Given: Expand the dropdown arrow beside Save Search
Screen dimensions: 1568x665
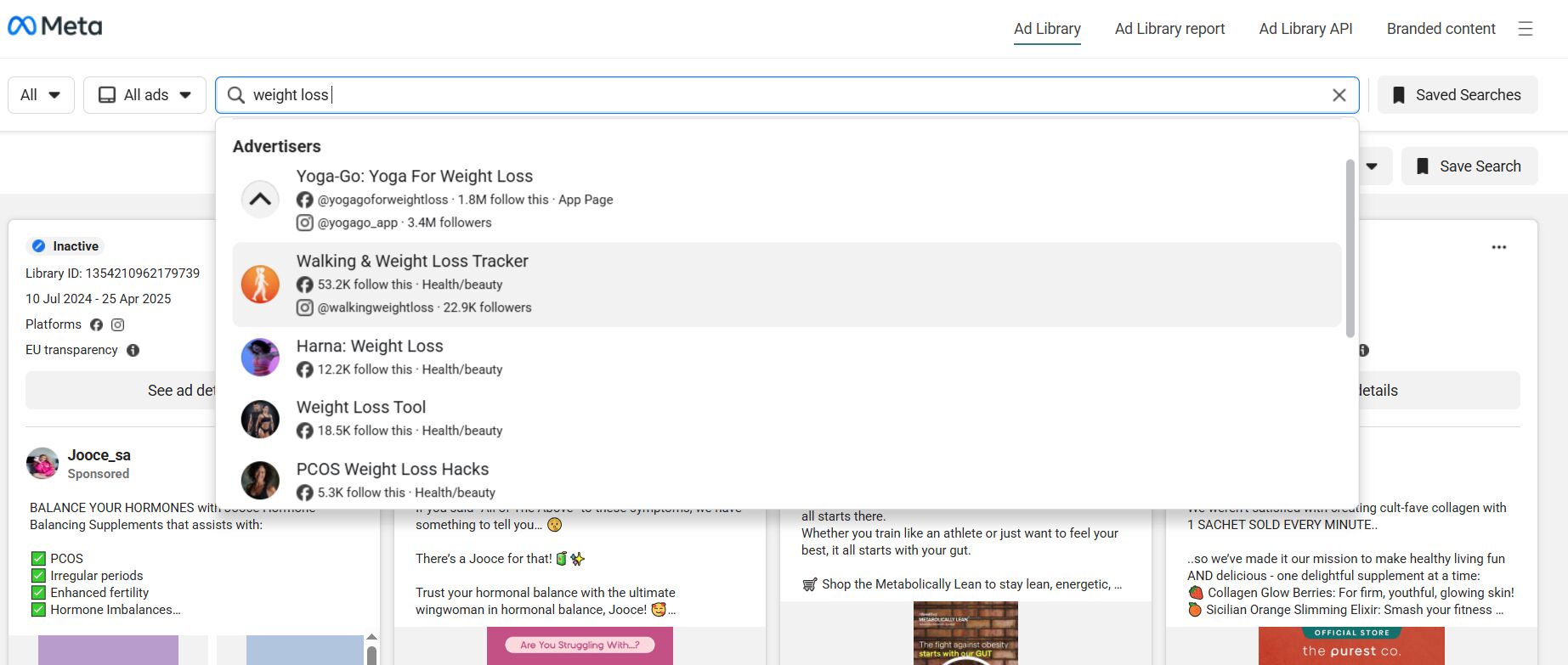Looking at the screenshot, I should [x=1372, y=166].
